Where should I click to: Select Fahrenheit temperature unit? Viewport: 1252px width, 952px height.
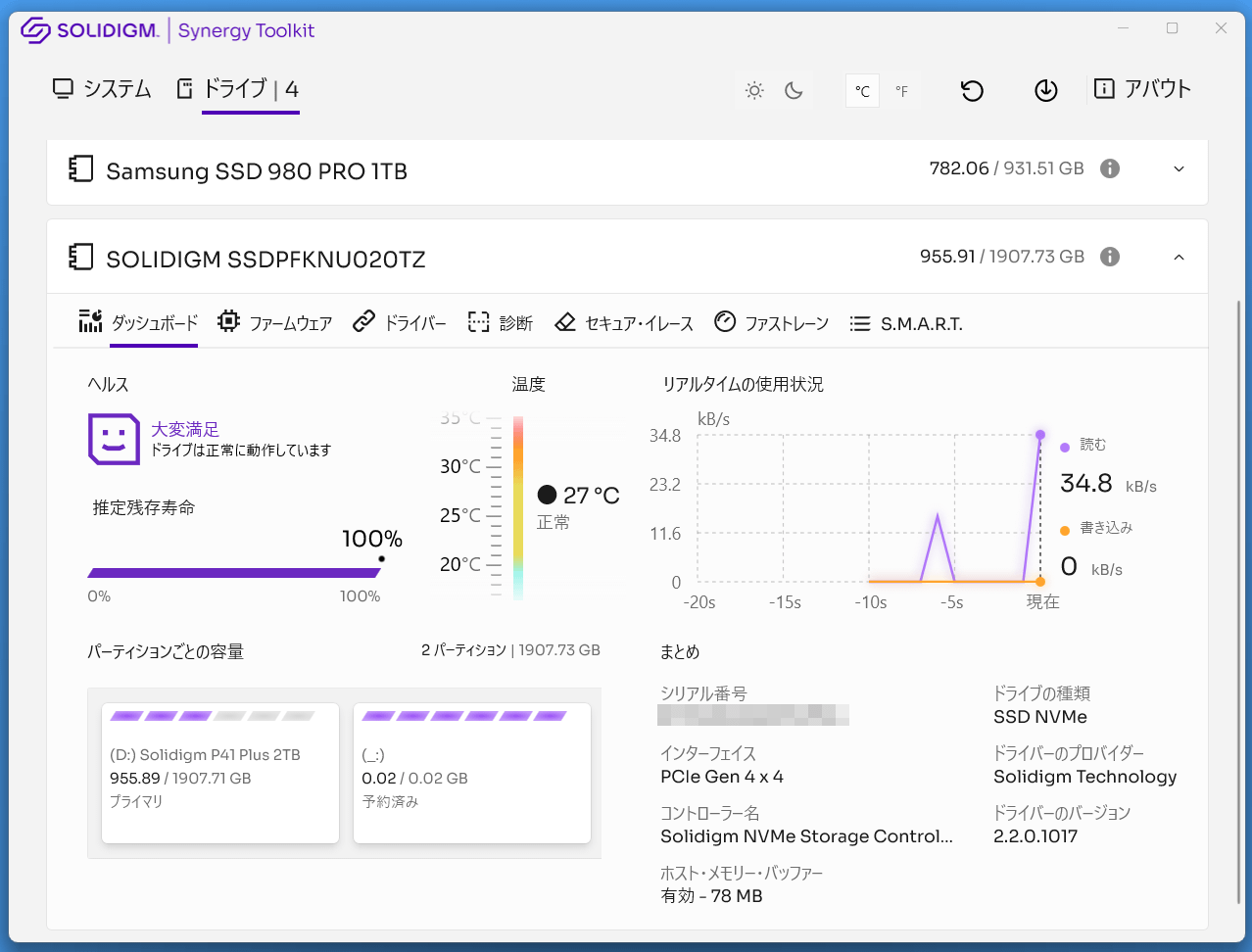(901, 91)
